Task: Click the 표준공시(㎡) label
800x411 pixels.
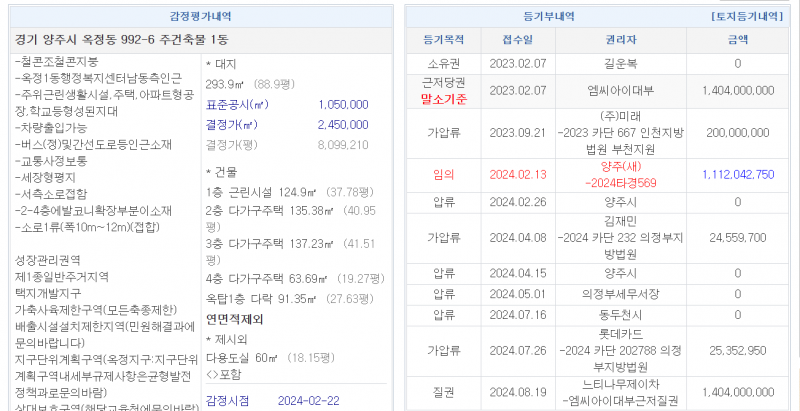Action: coord(236,104)
